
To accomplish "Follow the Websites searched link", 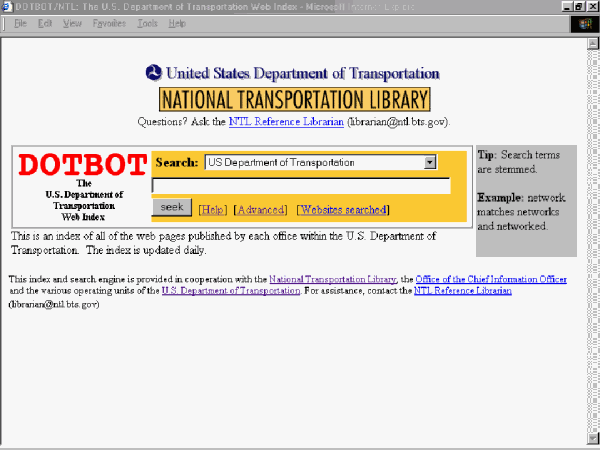I will (x=343, y=209).
